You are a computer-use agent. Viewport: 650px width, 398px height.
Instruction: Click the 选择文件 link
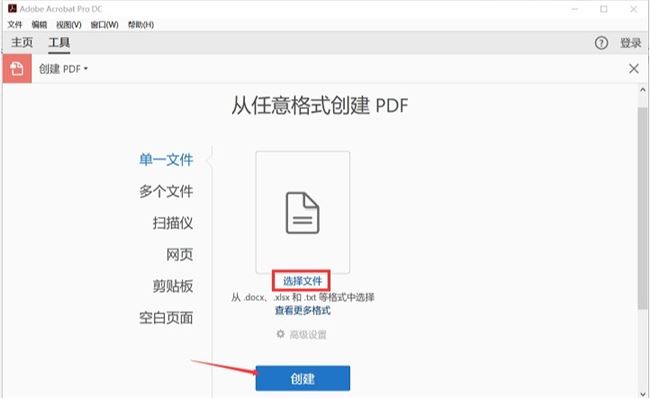pos(302,281)
